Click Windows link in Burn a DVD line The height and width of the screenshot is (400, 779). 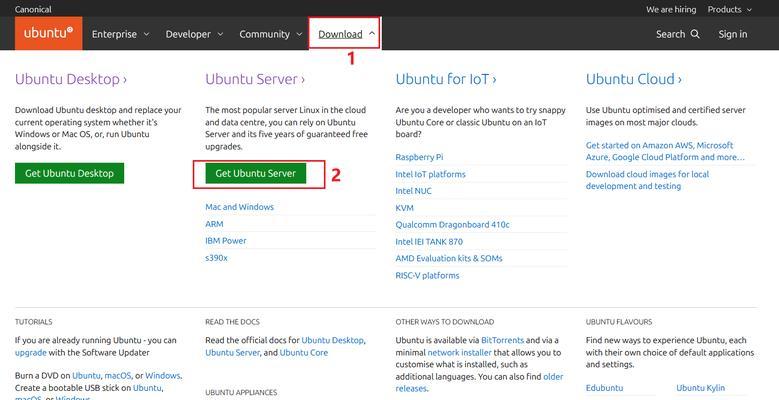coord(162,375)
